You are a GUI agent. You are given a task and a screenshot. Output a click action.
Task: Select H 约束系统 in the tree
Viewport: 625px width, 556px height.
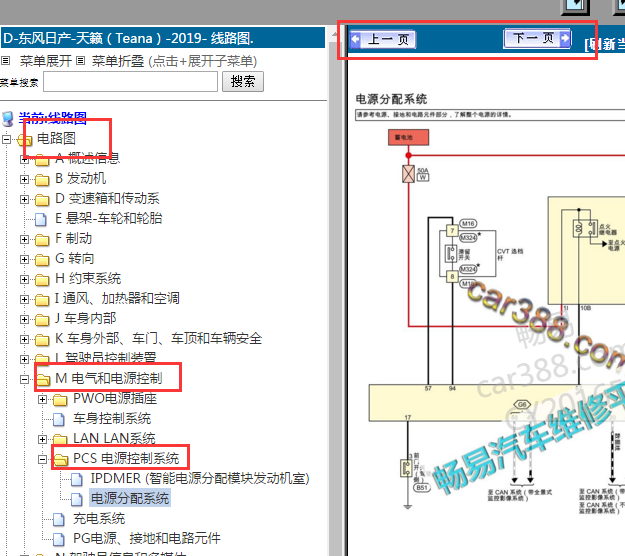[x=88, y=278]
